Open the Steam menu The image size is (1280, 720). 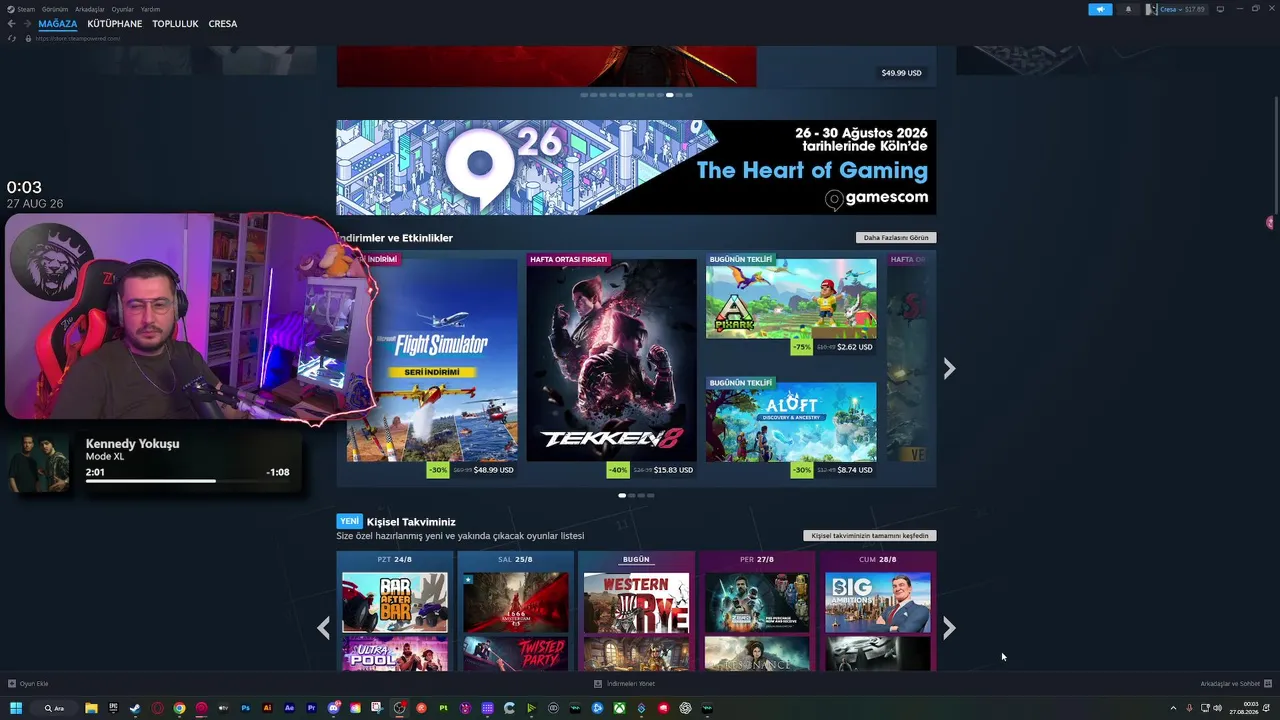(26, 9)
